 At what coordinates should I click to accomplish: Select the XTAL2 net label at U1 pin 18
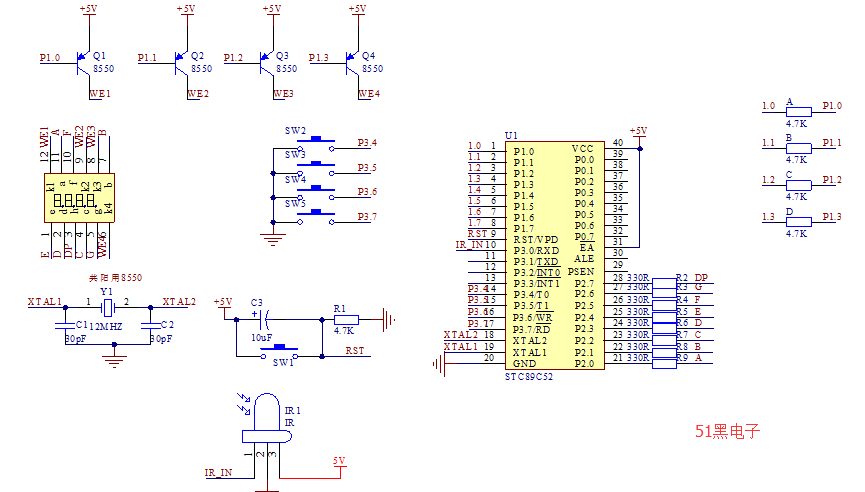tap(461, 335)
